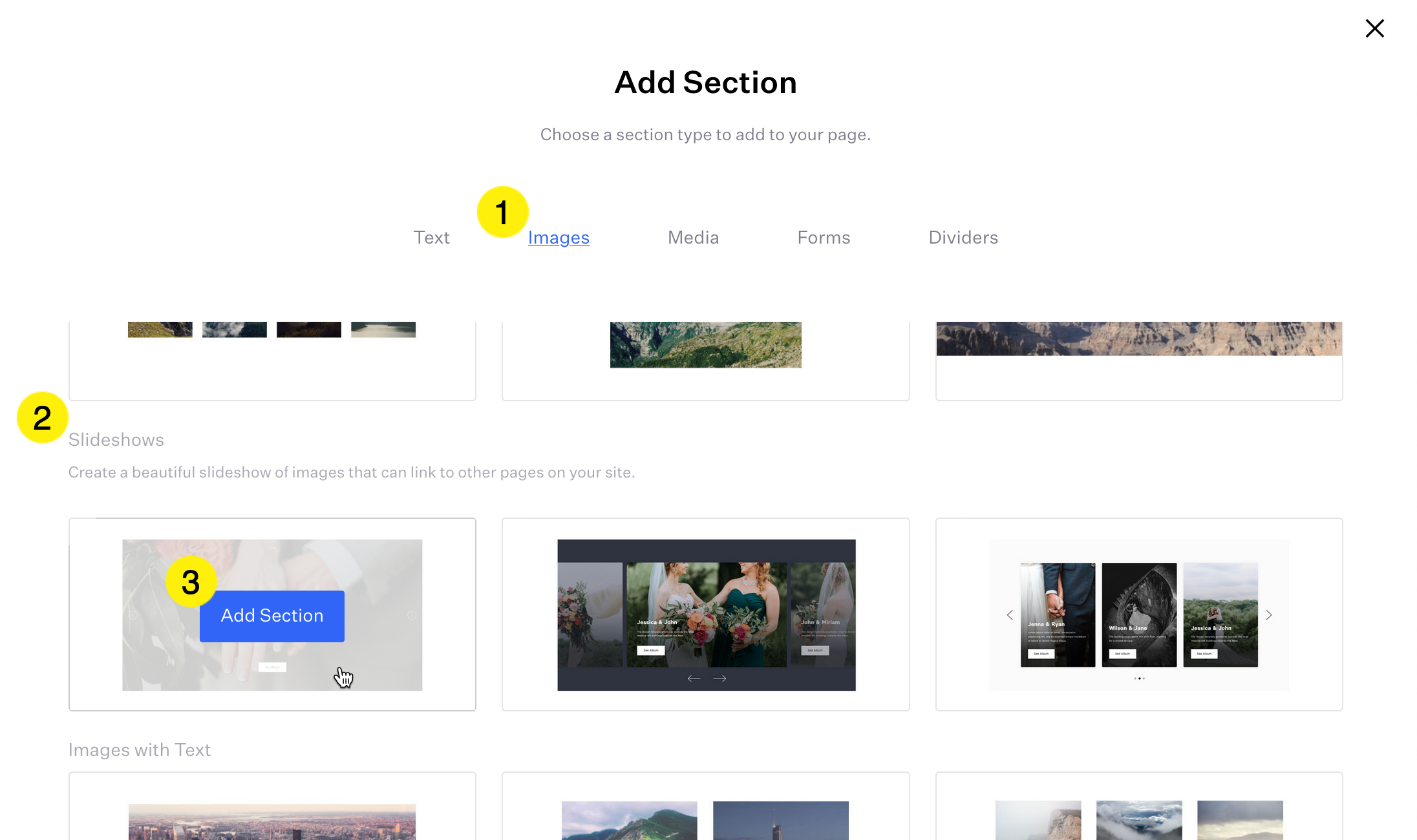Open the Media tab
Viewport: 1417px width, 840px height.
pos(693,237)
